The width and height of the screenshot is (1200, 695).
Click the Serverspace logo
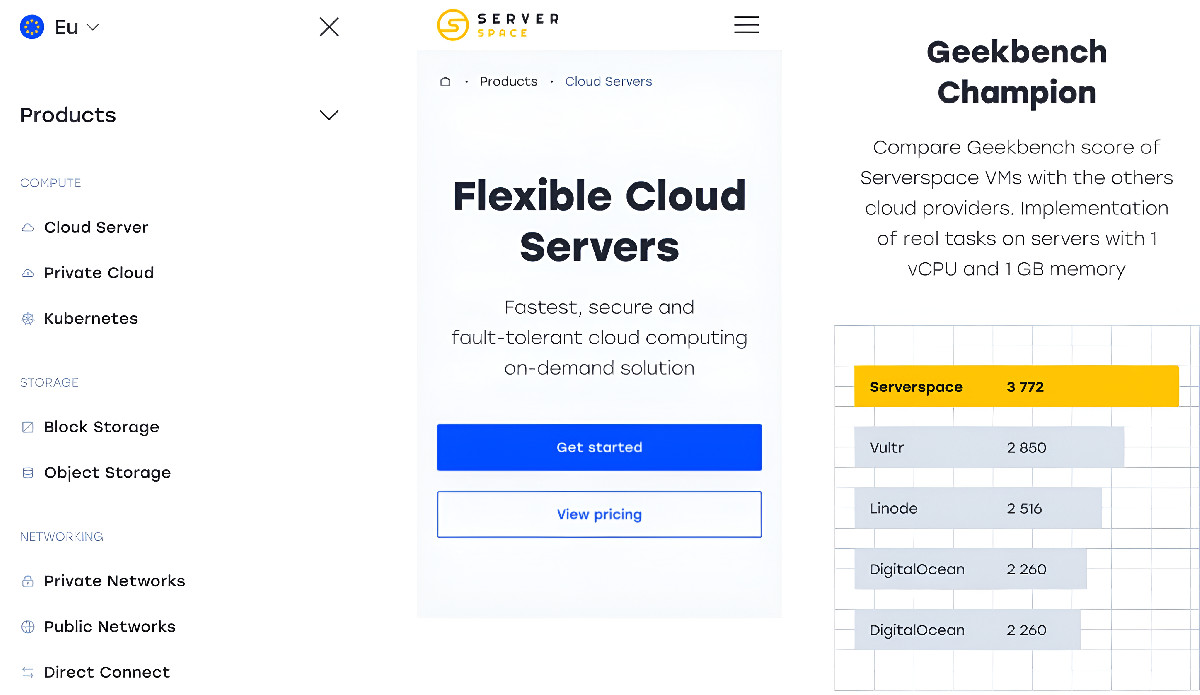click(x=498, y=25)
